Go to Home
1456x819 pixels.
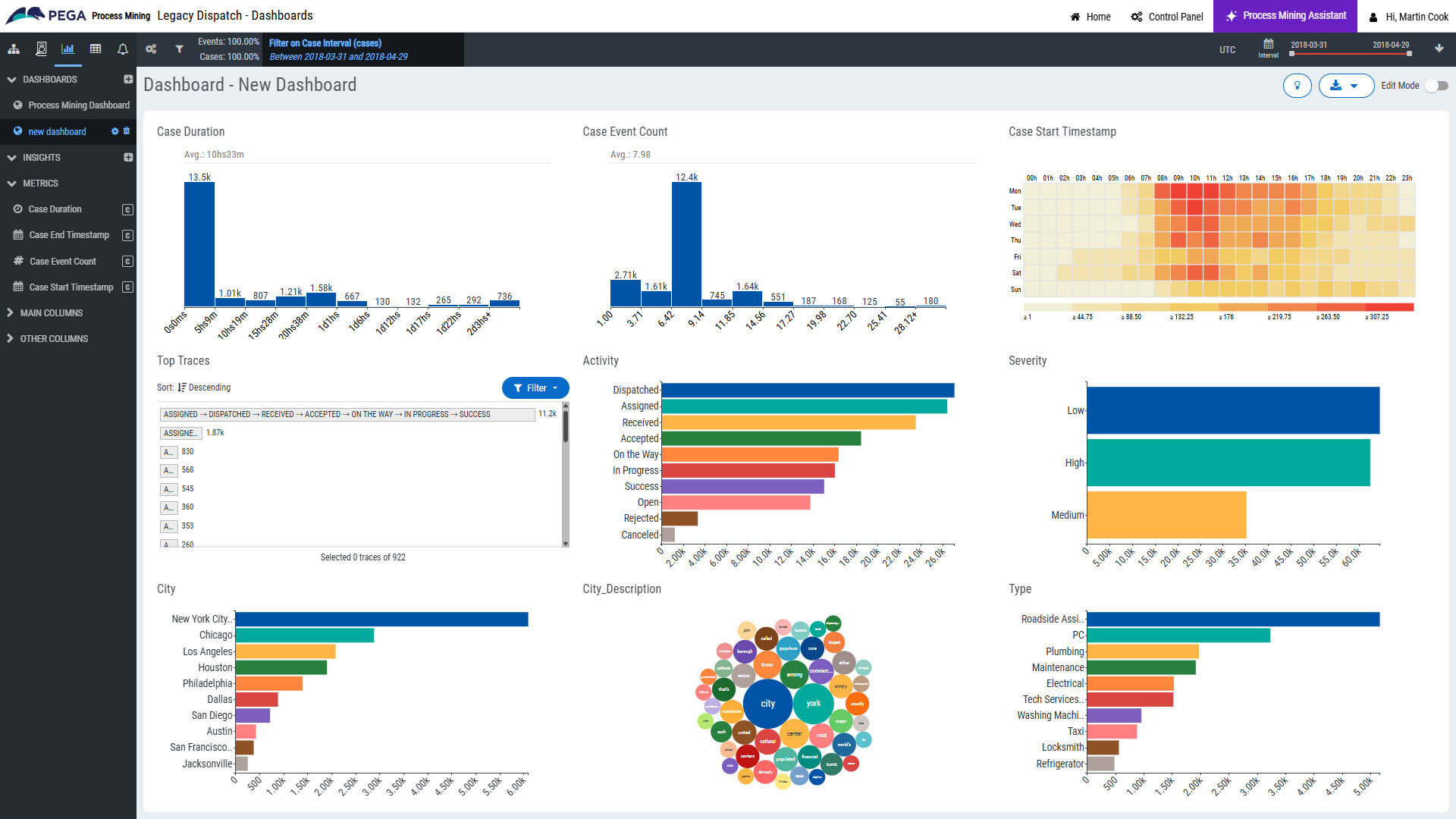[x=1090, y=17]
